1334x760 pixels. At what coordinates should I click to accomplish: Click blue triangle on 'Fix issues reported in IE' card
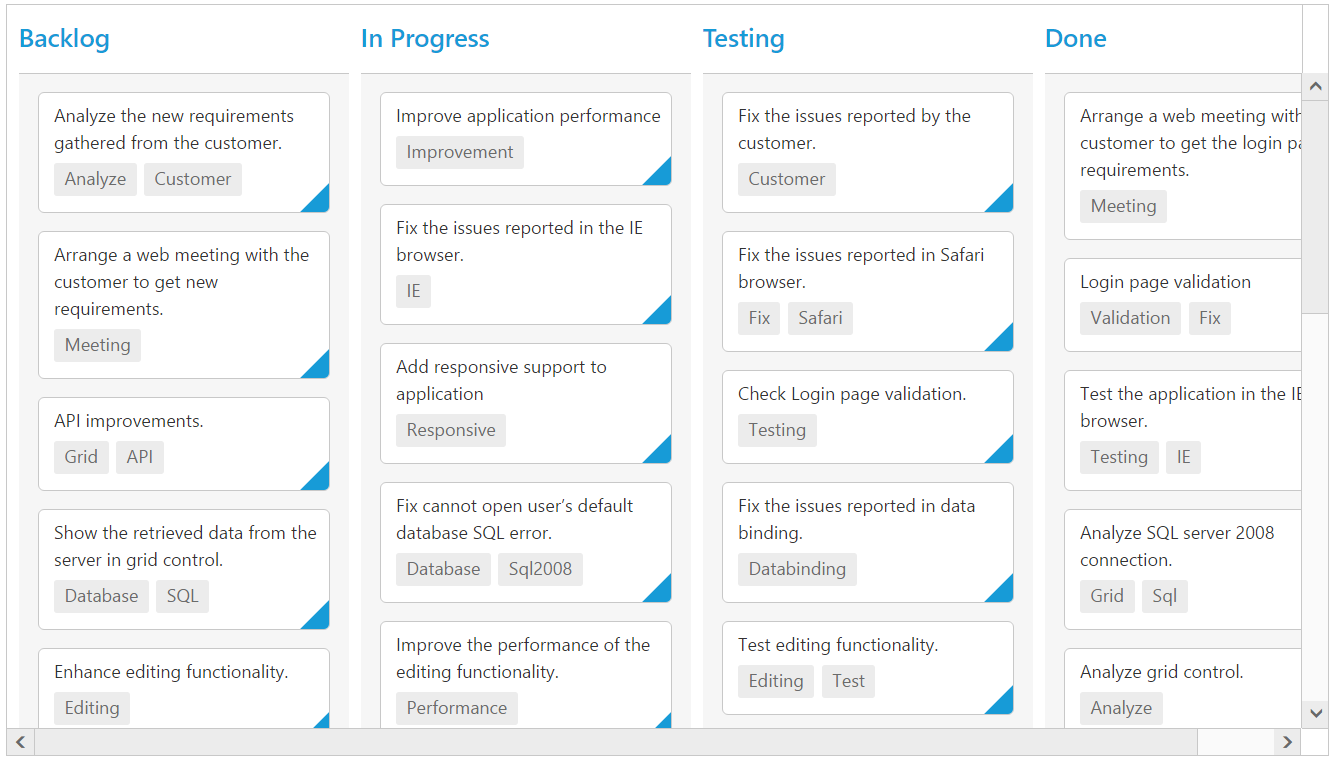[661, 314]
